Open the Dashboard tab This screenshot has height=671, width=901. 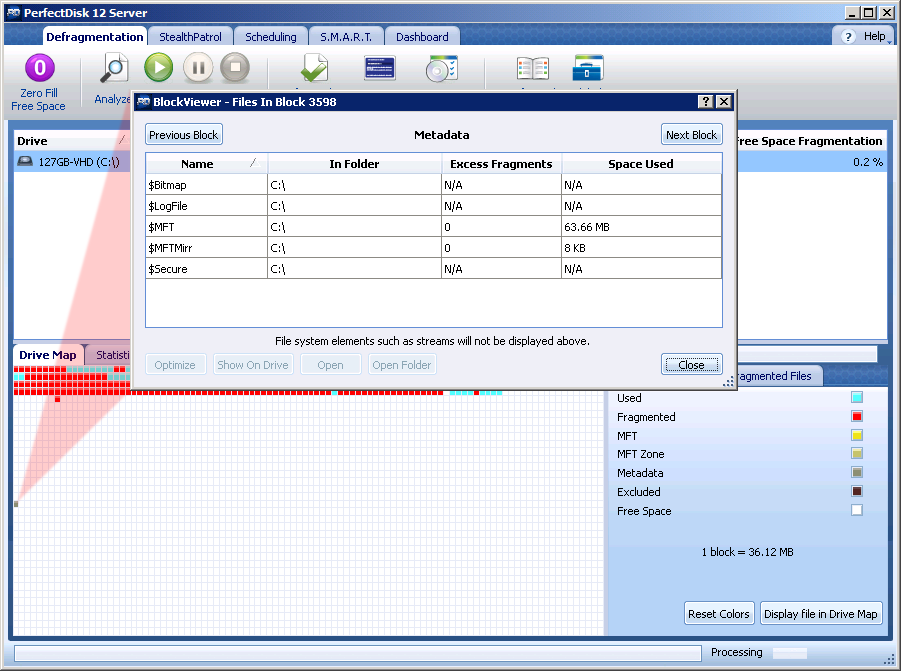click(422, 37)
